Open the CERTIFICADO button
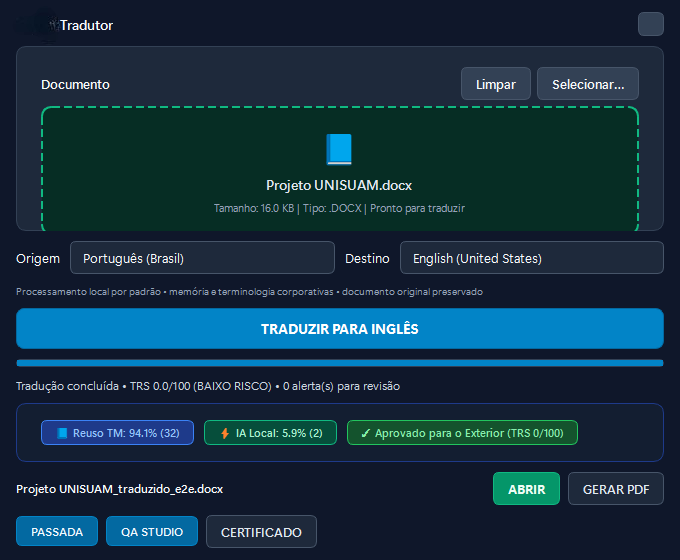Viewport: 680px width, 560px height. (261, 532)
